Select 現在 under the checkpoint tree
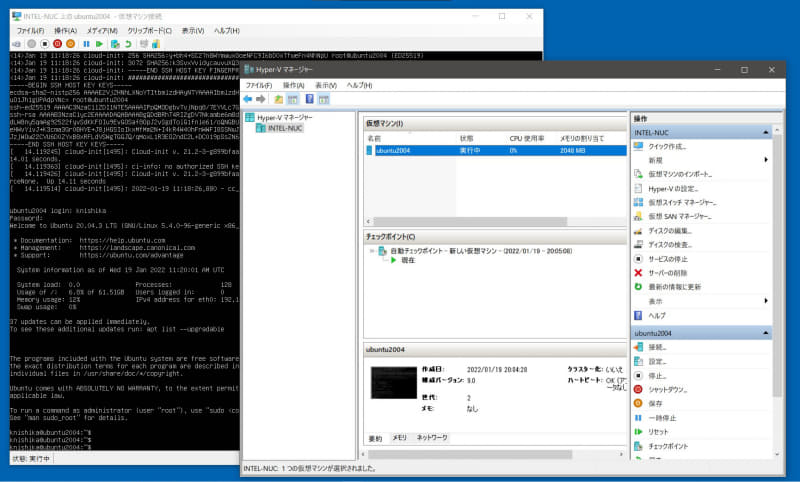This screenshot has width=800, height=482. click(x=408, y=261)
